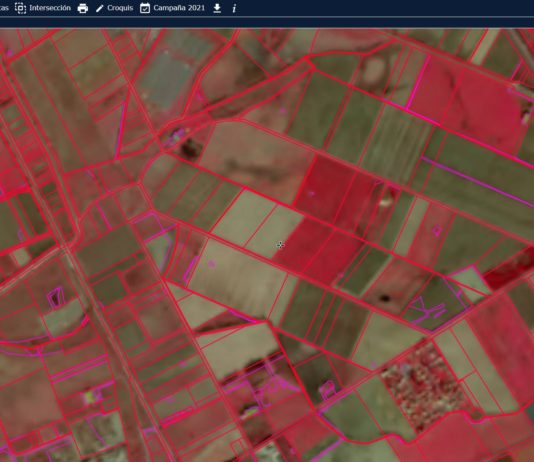Open the Intersección tool
The height and width of the screenshot is (462, 534).
click(43, 8)
